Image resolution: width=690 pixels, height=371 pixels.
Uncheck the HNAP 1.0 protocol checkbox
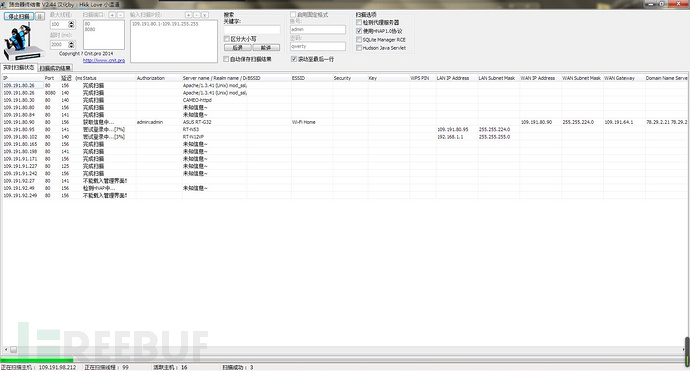(x=359, y=31)
